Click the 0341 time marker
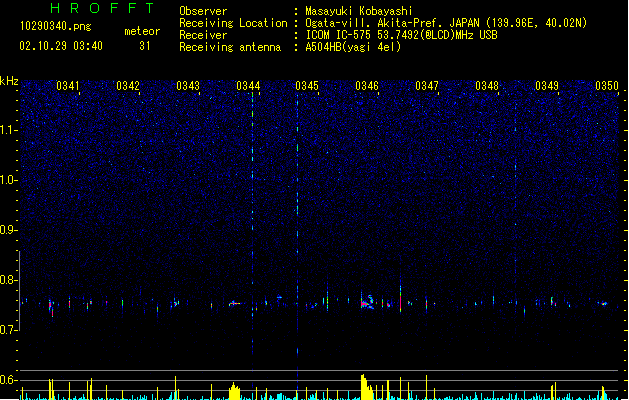Viewport: 629px width, 400px height. pyautogui.click(x=68, y=86)
